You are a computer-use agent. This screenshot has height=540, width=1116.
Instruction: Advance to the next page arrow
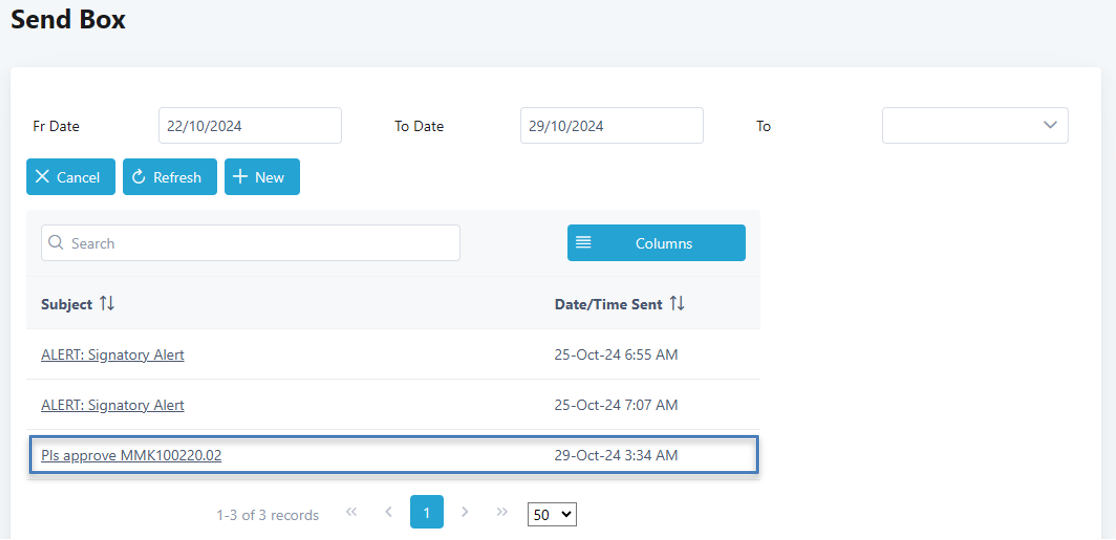(x=465, y=512)
